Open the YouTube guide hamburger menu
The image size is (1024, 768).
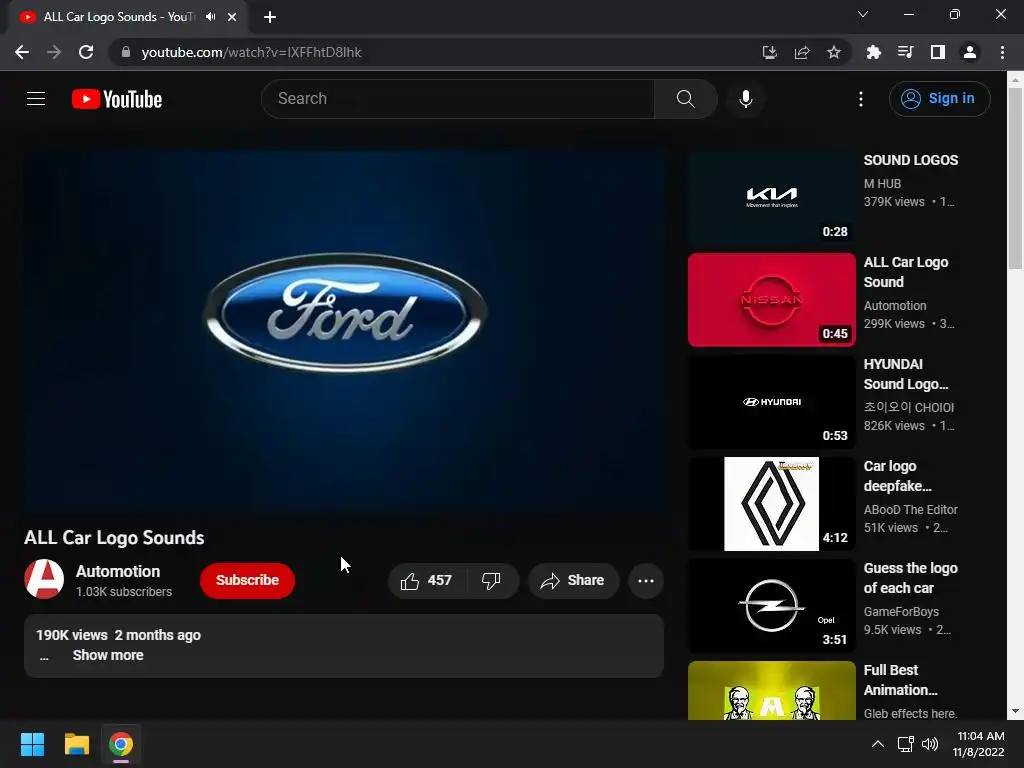coord(36,99)
